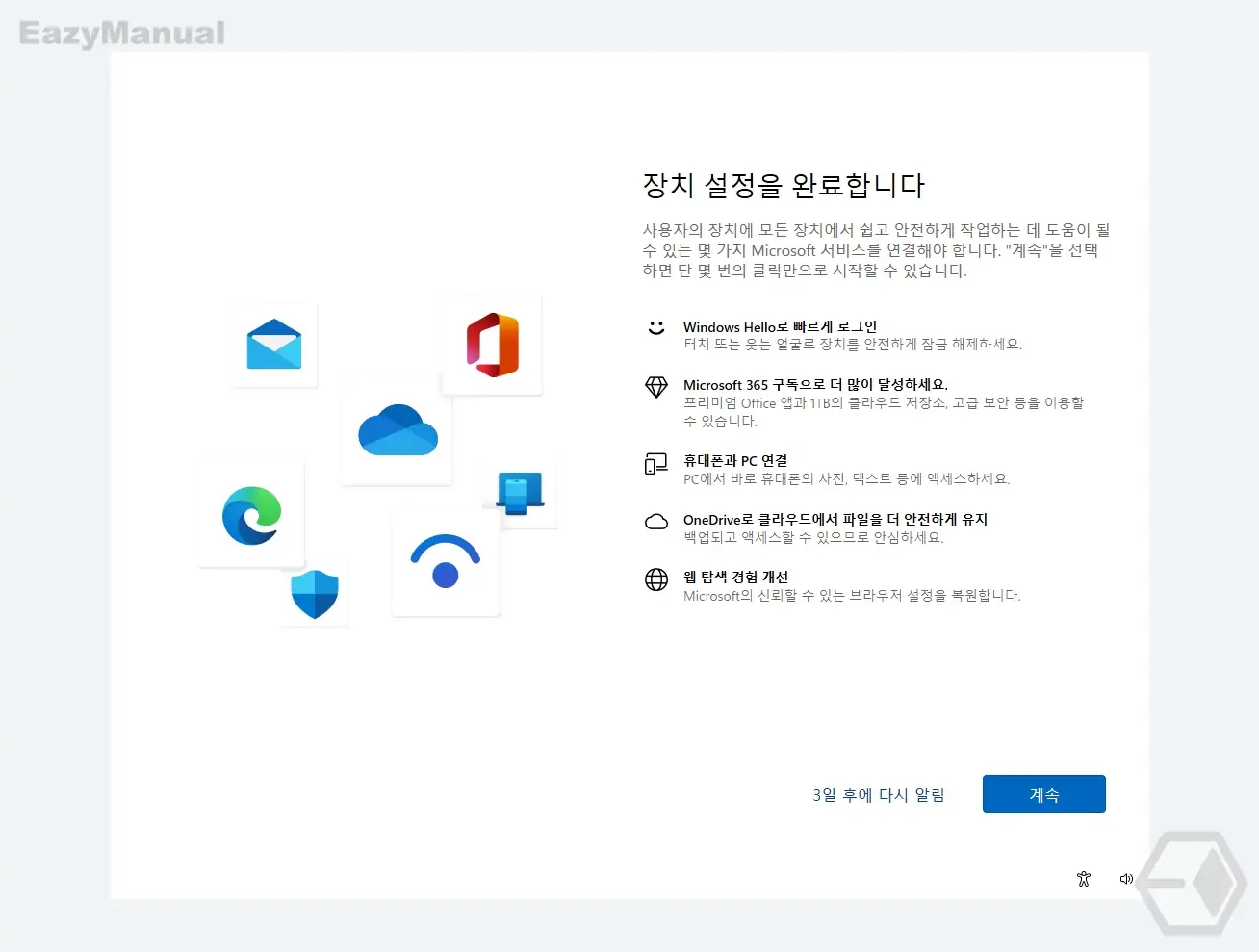The image size is (1259, 952).
Task: Click the heading 장치 설정을 완료합니다
Action: click(784, 185)
